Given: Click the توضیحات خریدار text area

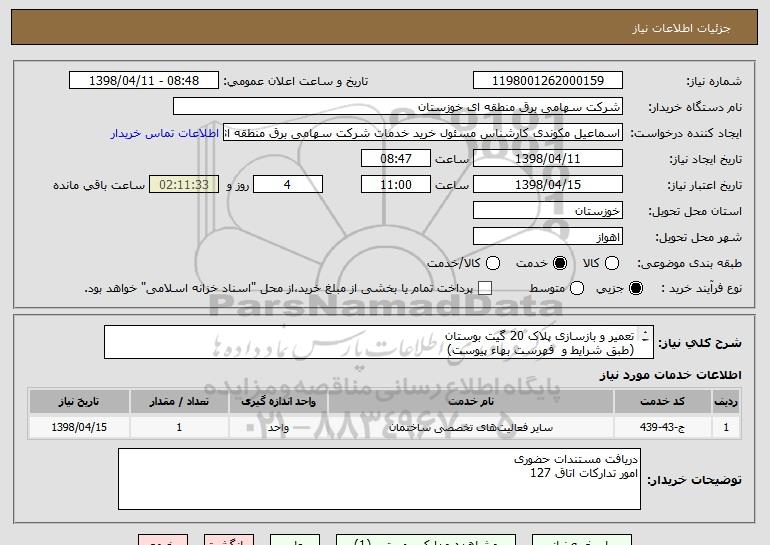Looking at the screenshot, I should 379,479.
